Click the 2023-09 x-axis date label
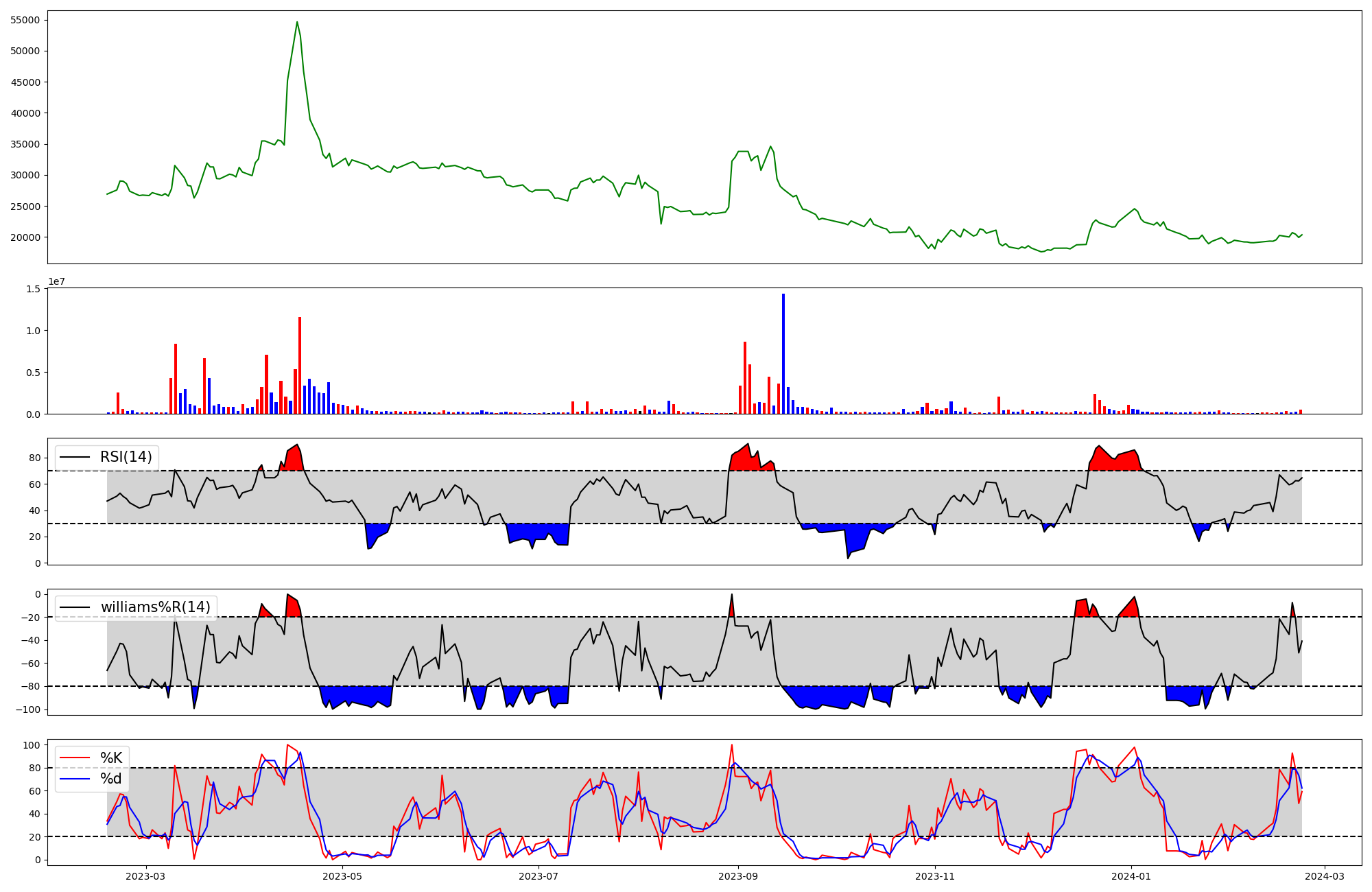Image resolution: width=1372 pixels, height=892 pixels. tap(738, 876)
